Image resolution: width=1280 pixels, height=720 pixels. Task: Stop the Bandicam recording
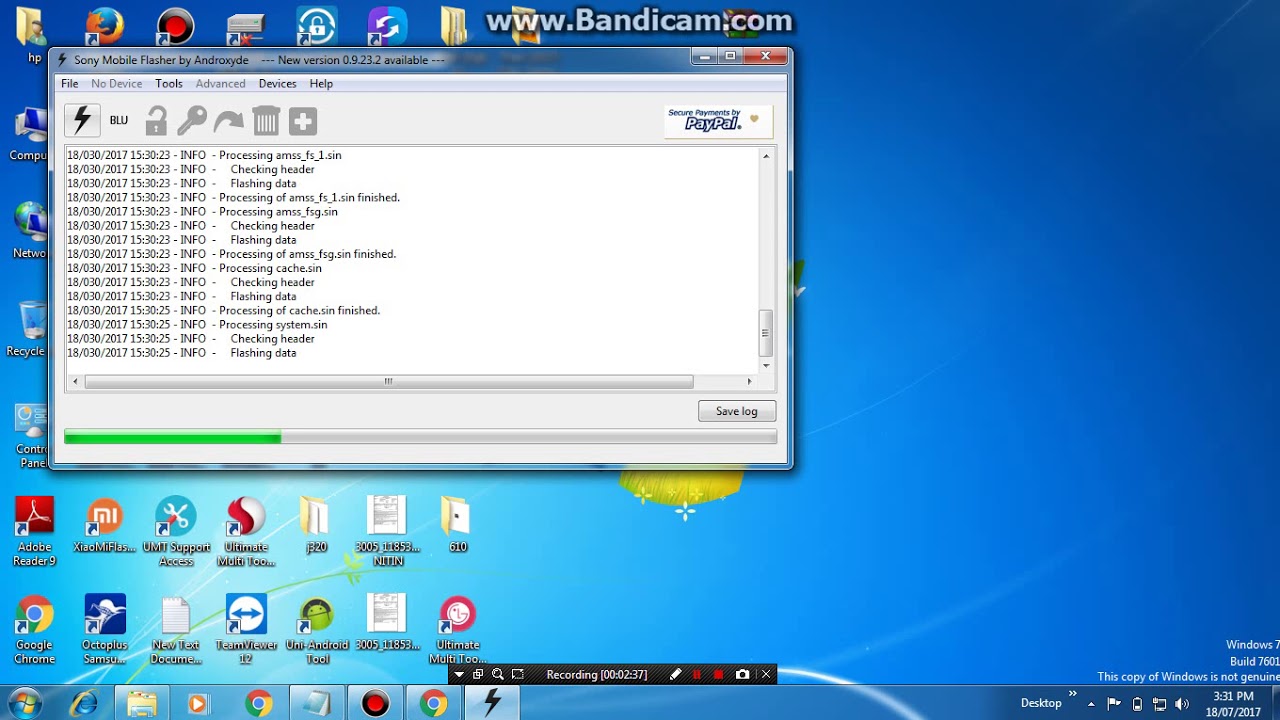718,675
